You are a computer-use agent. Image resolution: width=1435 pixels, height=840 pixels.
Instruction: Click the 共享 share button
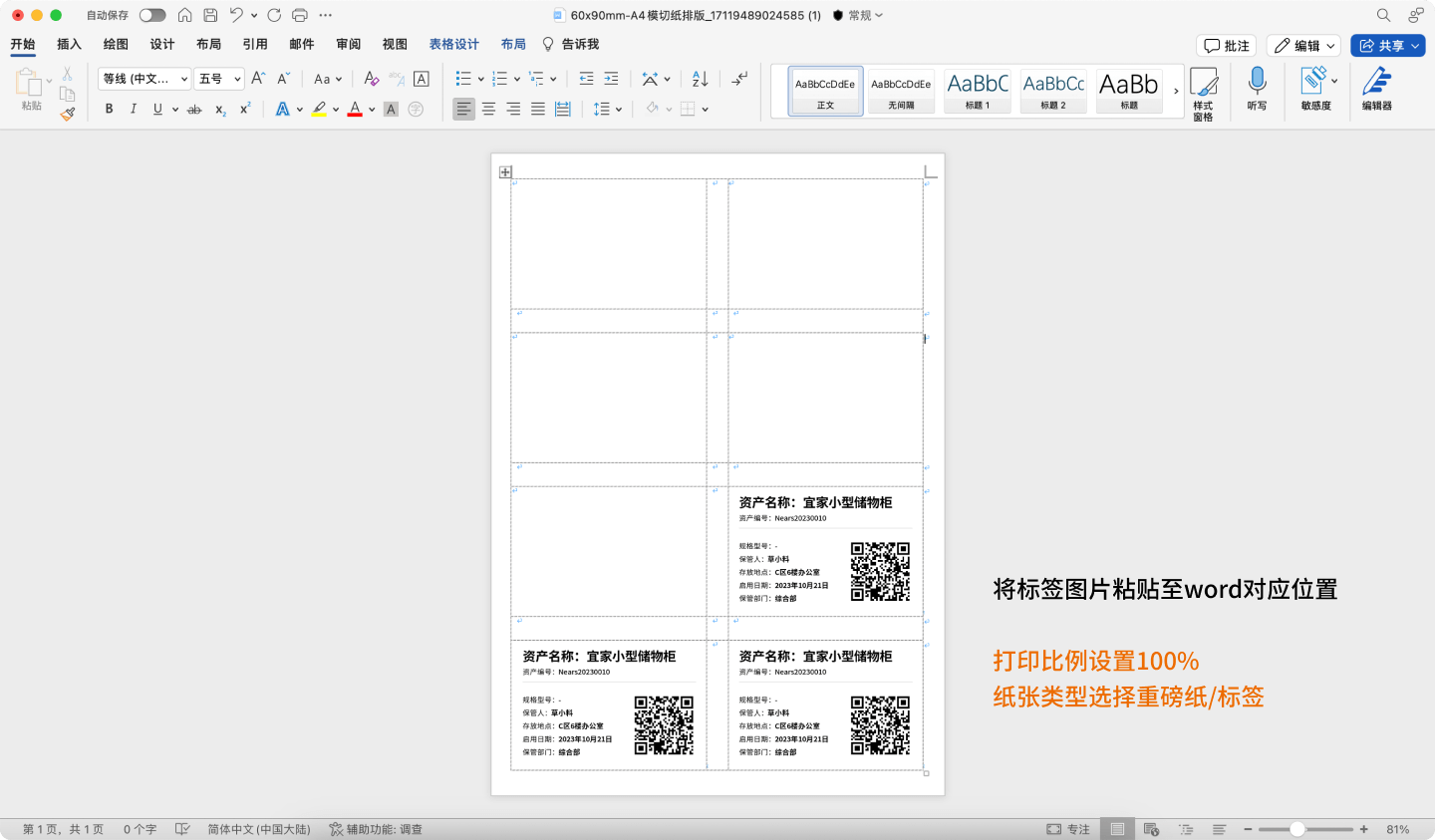pyautogui.click(x=1388, y=46)
